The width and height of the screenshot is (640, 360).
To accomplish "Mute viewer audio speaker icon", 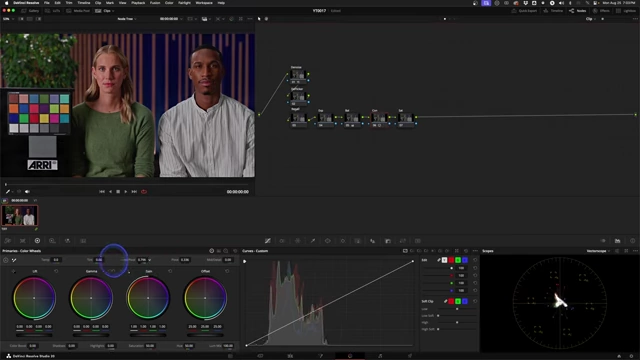I will coord(27,191).
